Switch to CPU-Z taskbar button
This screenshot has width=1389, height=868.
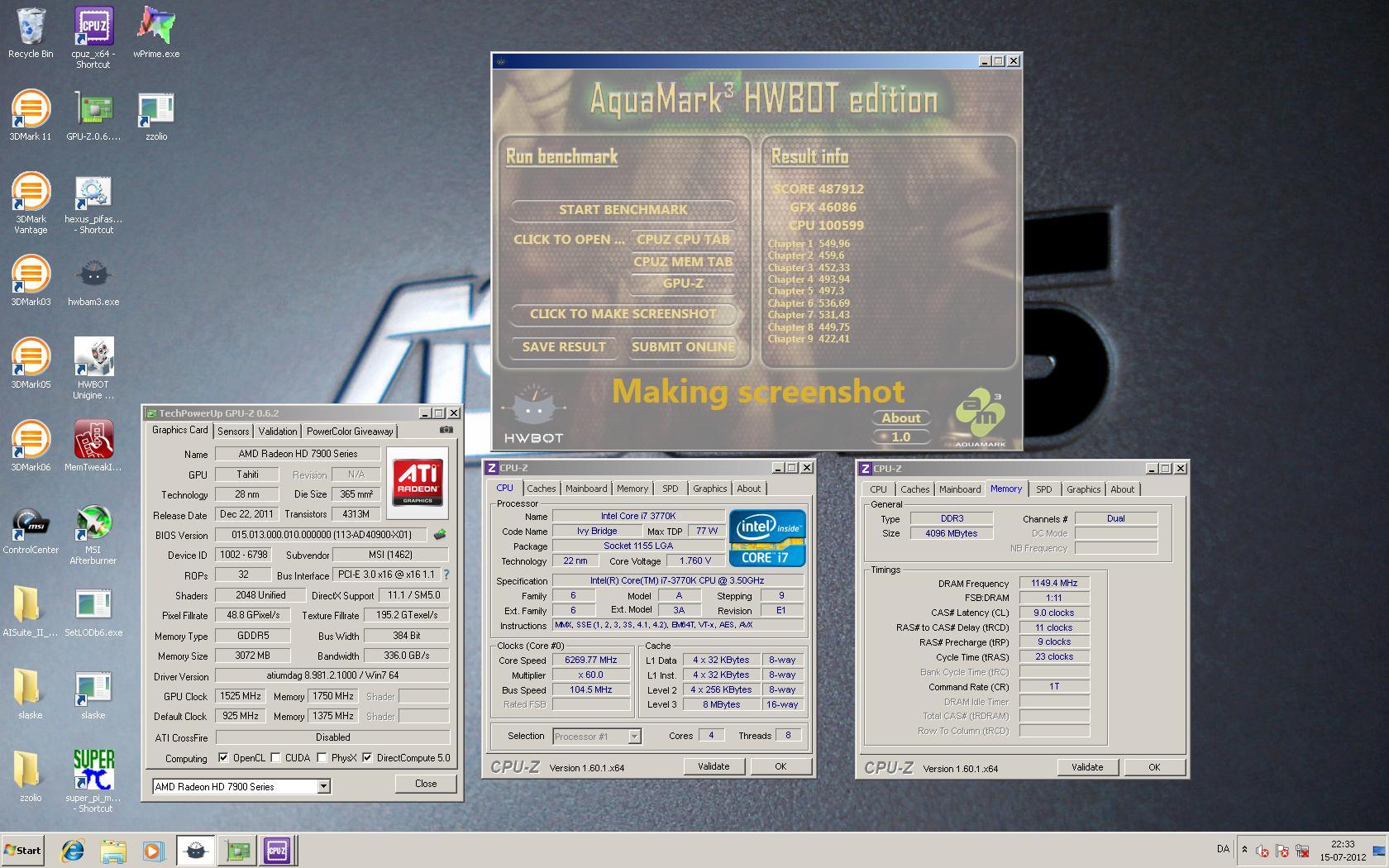pyautogui.click(x=277, y=850)
